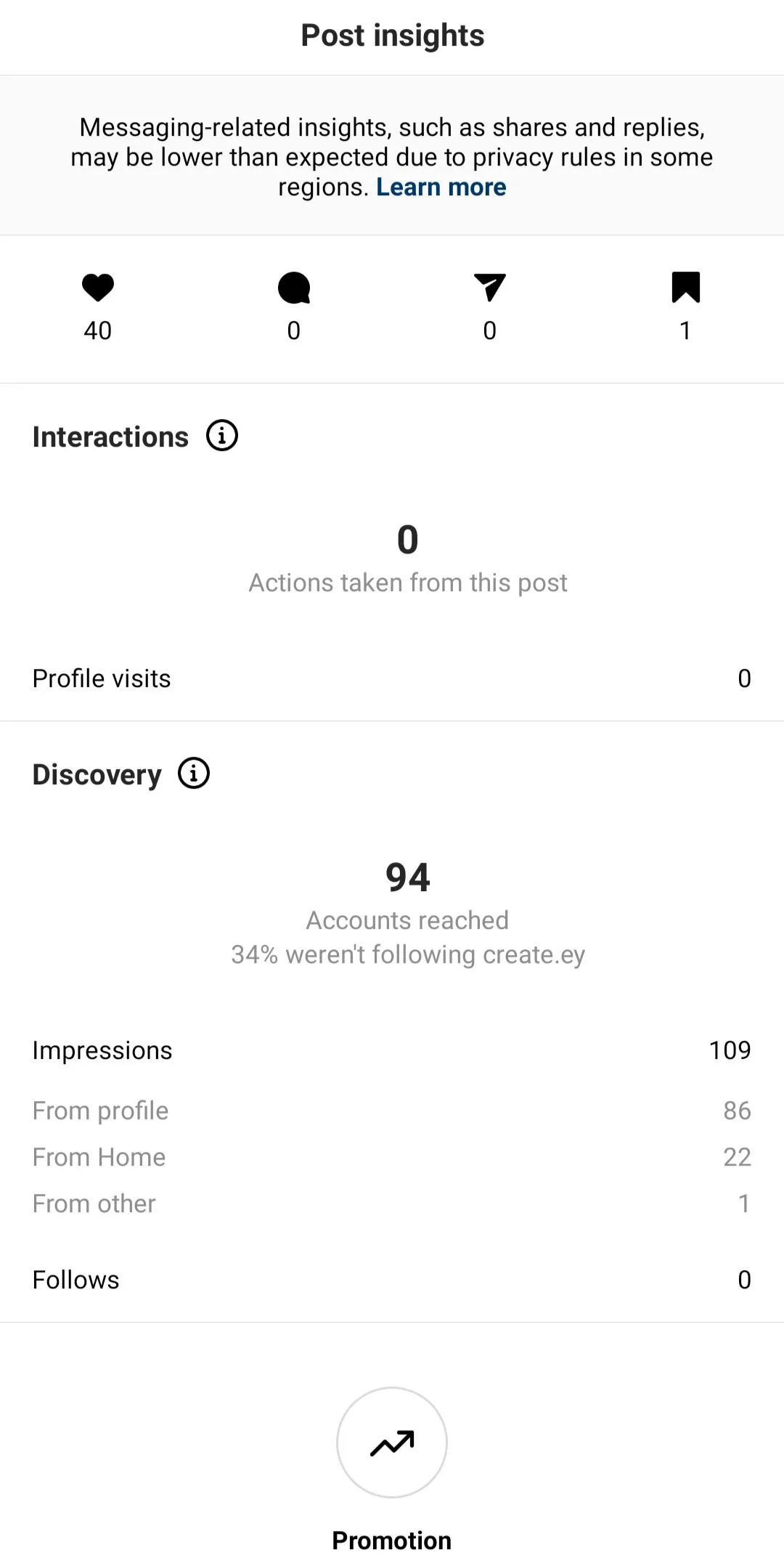
Task: Tap the likes heart icon
Action: (98, 288)
